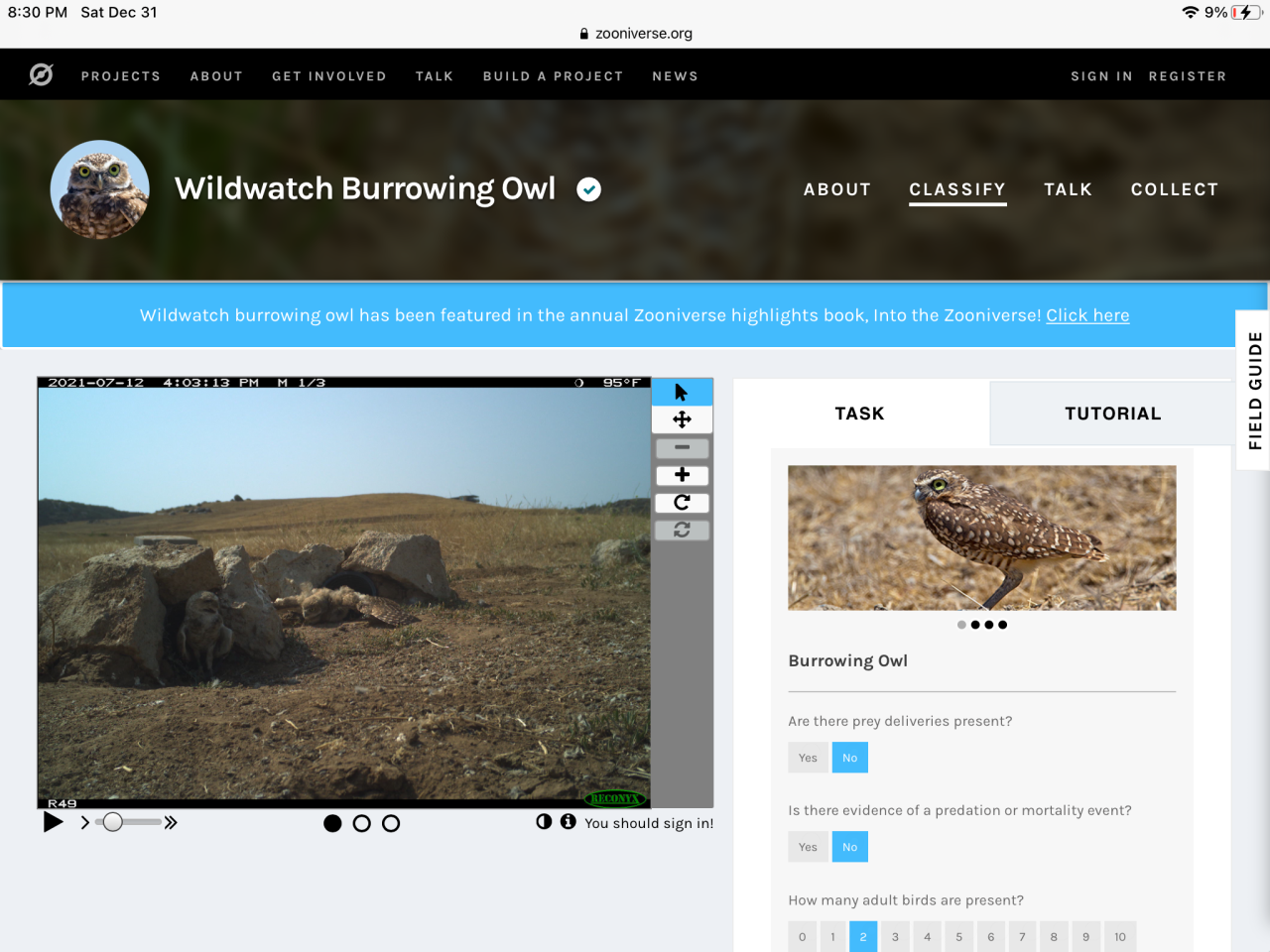The width and height of the screenshot is (1270, 952).
Task: Select 2 adult birds present
Action: point(863,937)
